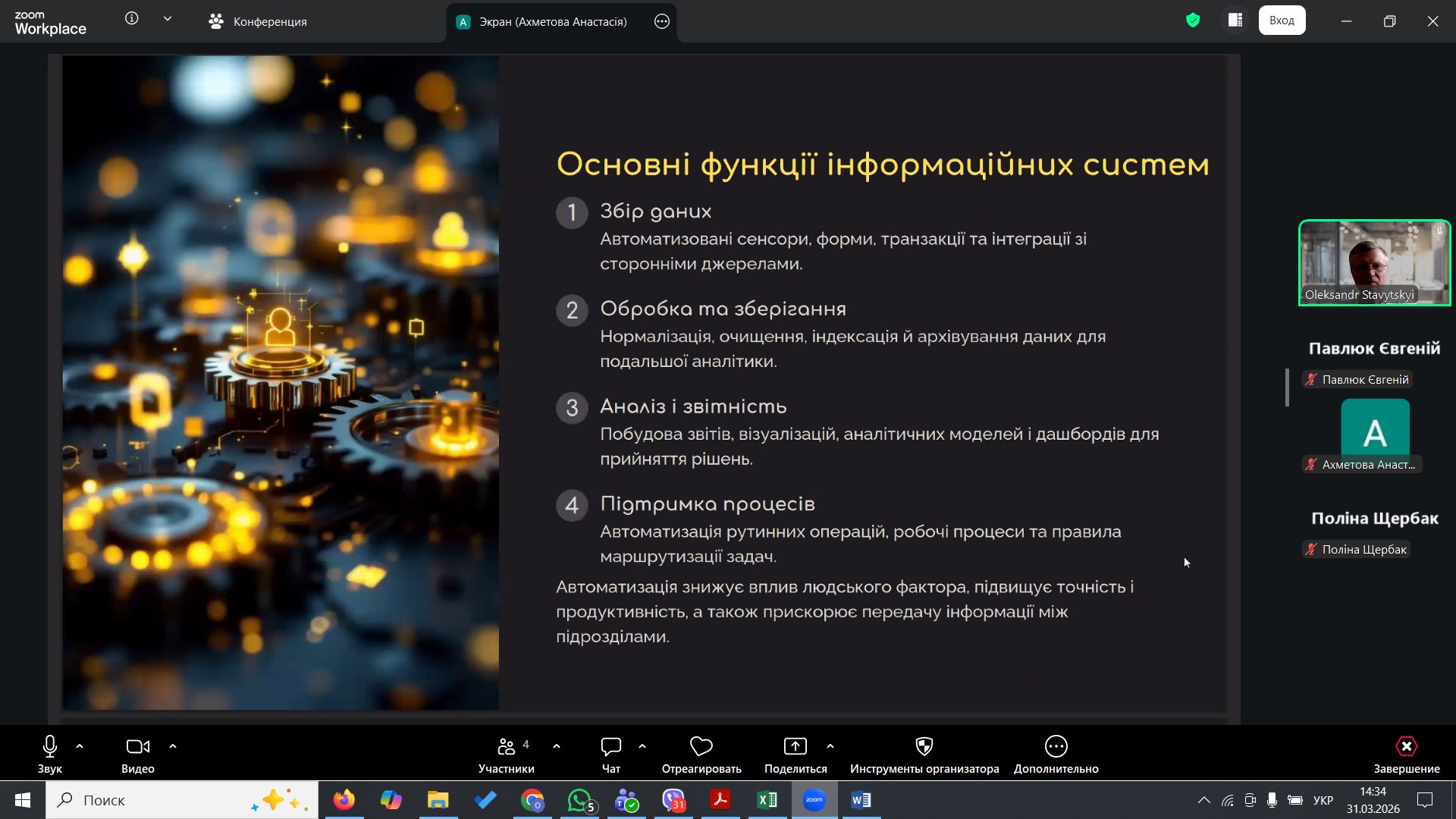Select Oleksandr Stavytskyi video thumbnail

(1374, 262)
